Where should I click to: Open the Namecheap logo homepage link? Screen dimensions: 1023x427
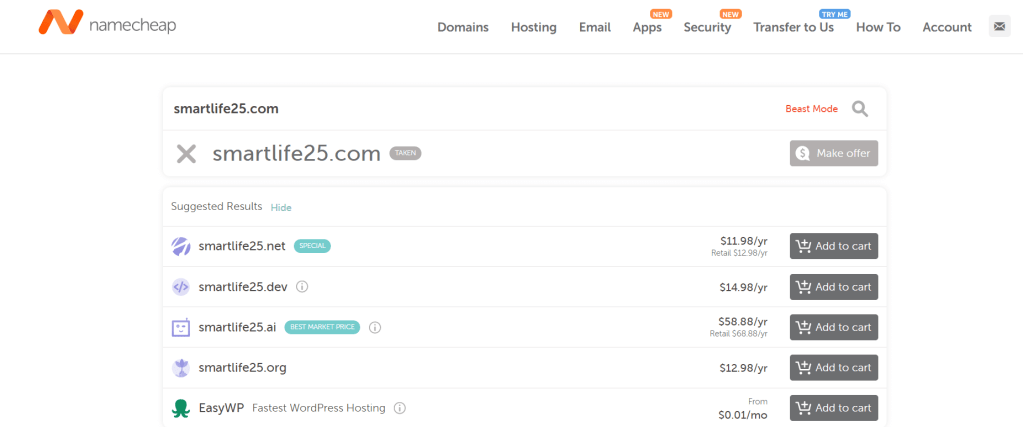pyautogui.click(x=107, y=23)
